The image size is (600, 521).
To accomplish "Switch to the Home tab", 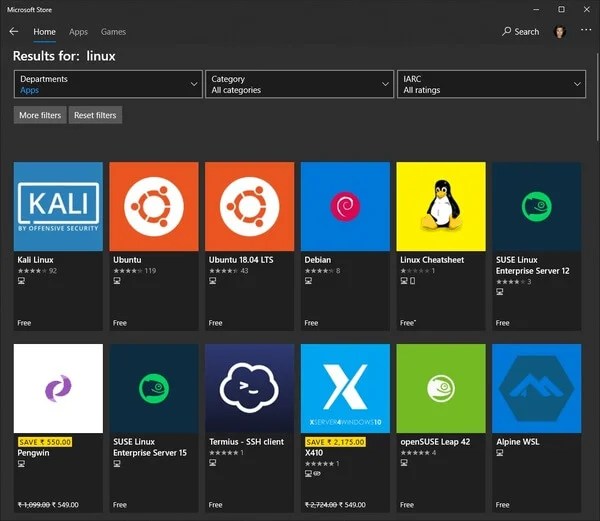I will pyautogui.click(x=44, y=32).
